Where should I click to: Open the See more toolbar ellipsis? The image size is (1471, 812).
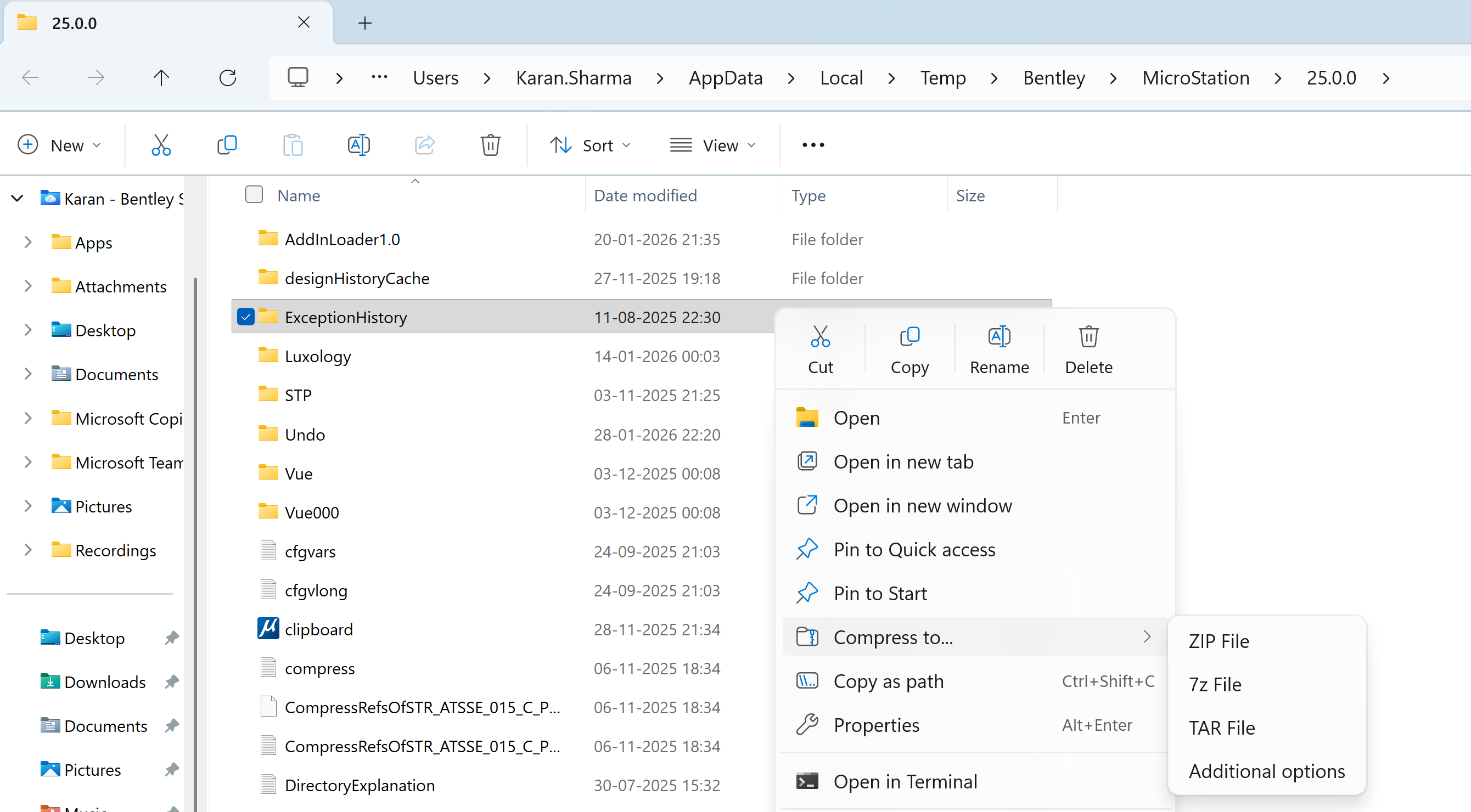coord(813,145)
